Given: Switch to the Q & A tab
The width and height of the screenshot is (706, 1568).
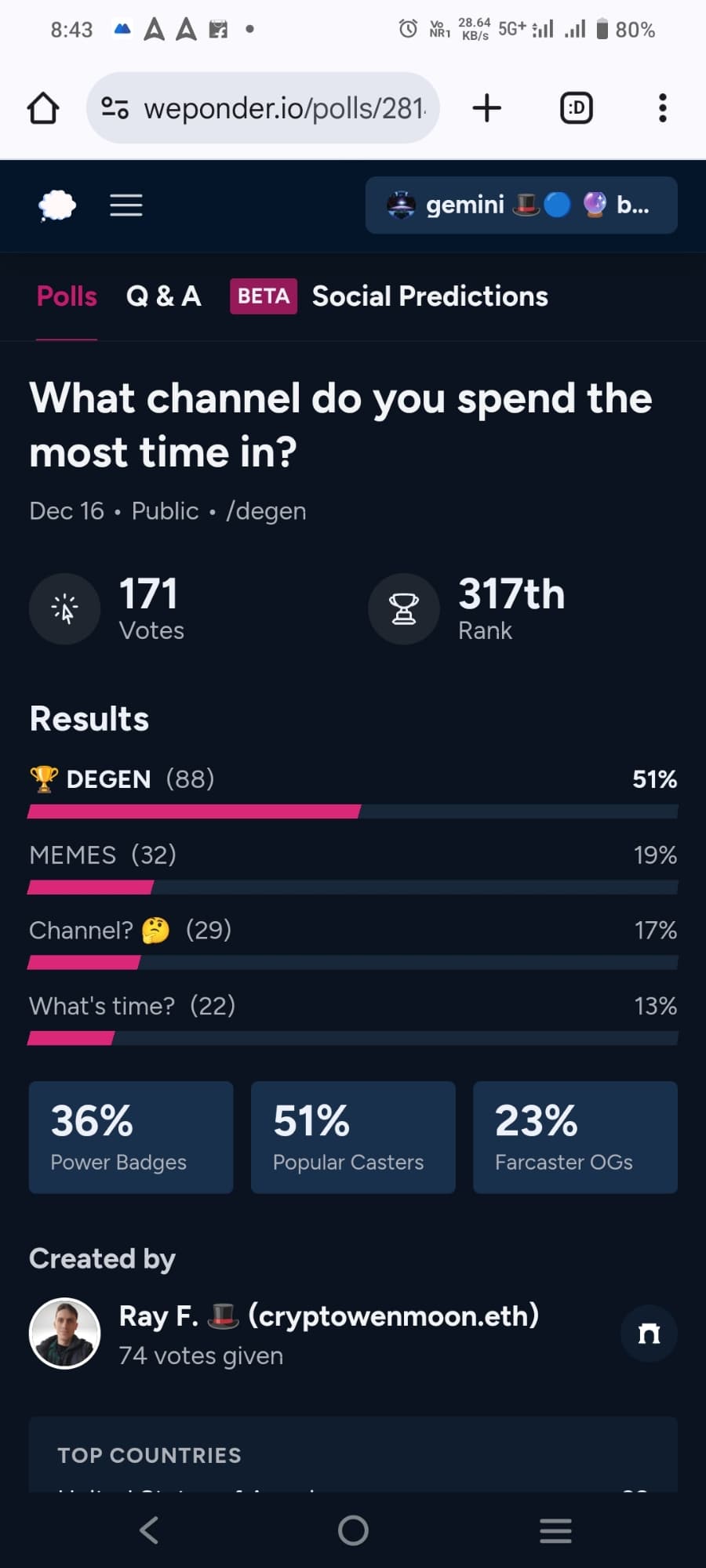Looking at the screenshot, I should (x=164, y=296).
